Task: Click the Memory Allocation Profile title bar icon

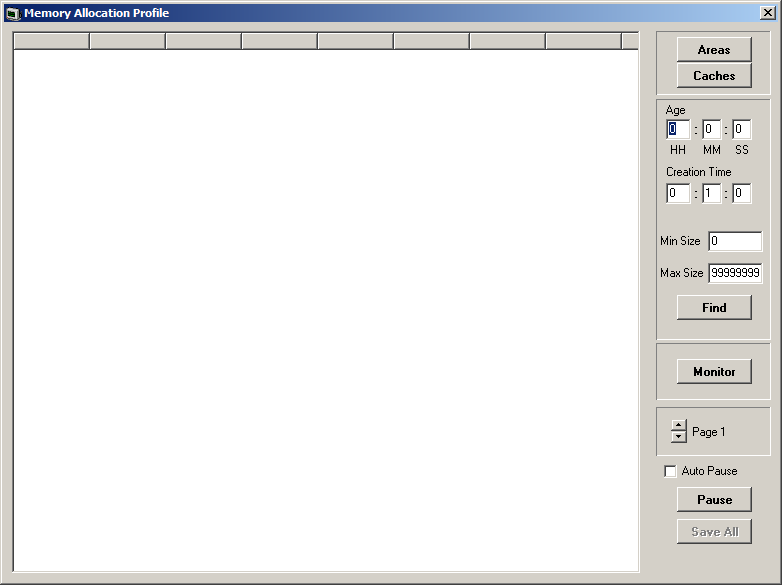Action: pos(13,13)
